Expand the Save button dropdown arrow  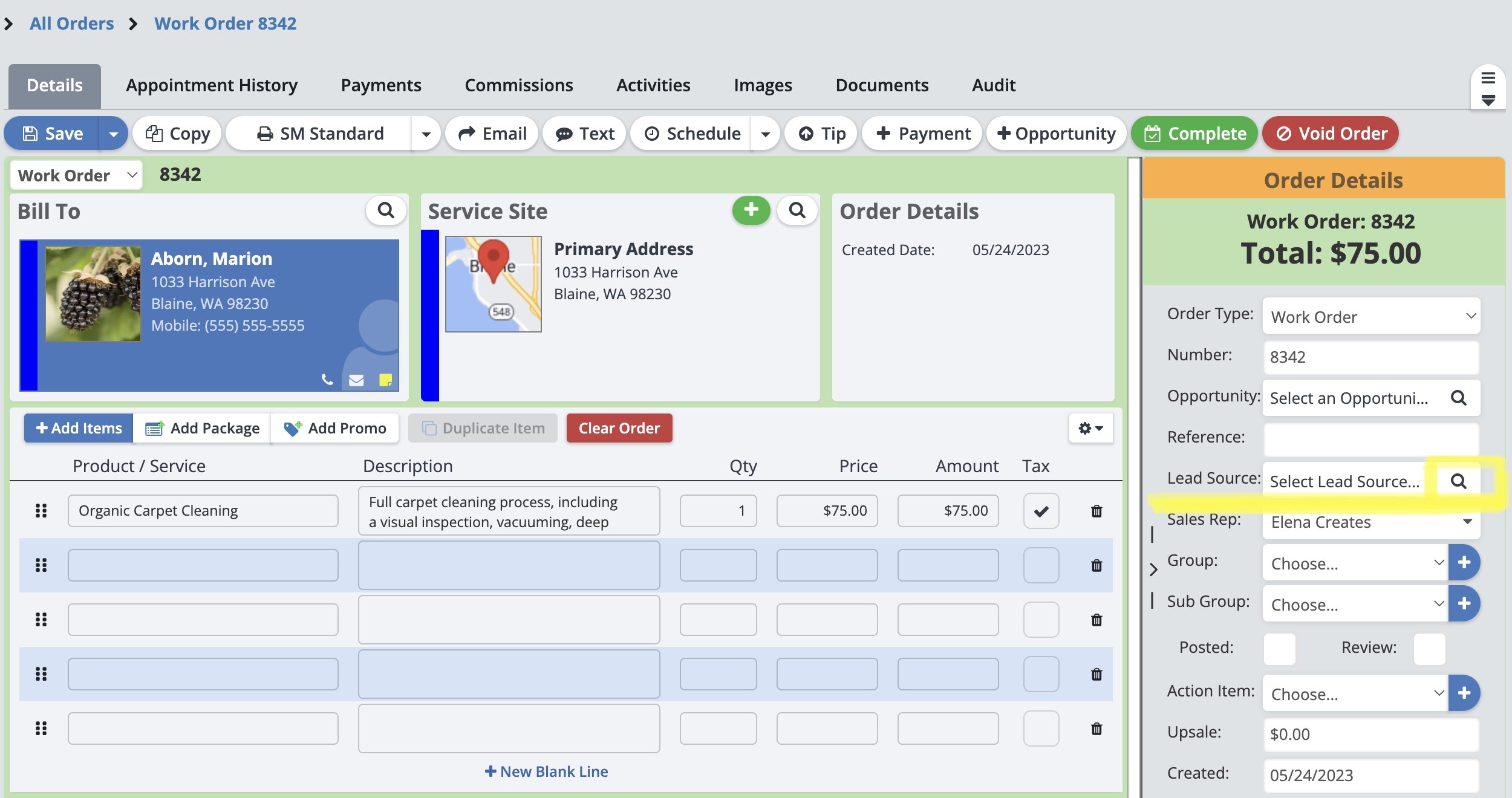point(113,134)
